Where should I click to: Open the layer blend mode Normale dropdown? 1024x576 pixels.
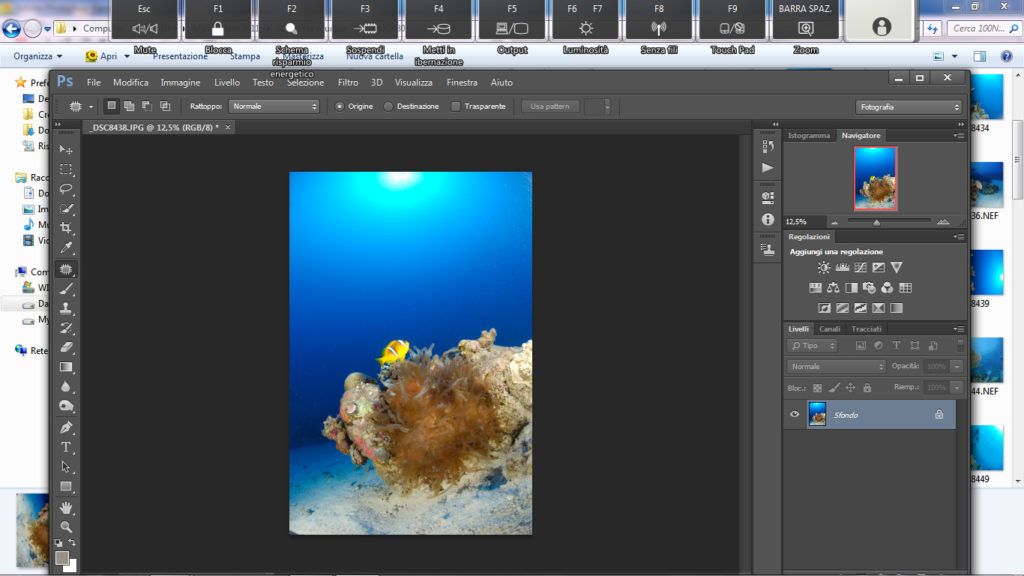tap(836, 367)
